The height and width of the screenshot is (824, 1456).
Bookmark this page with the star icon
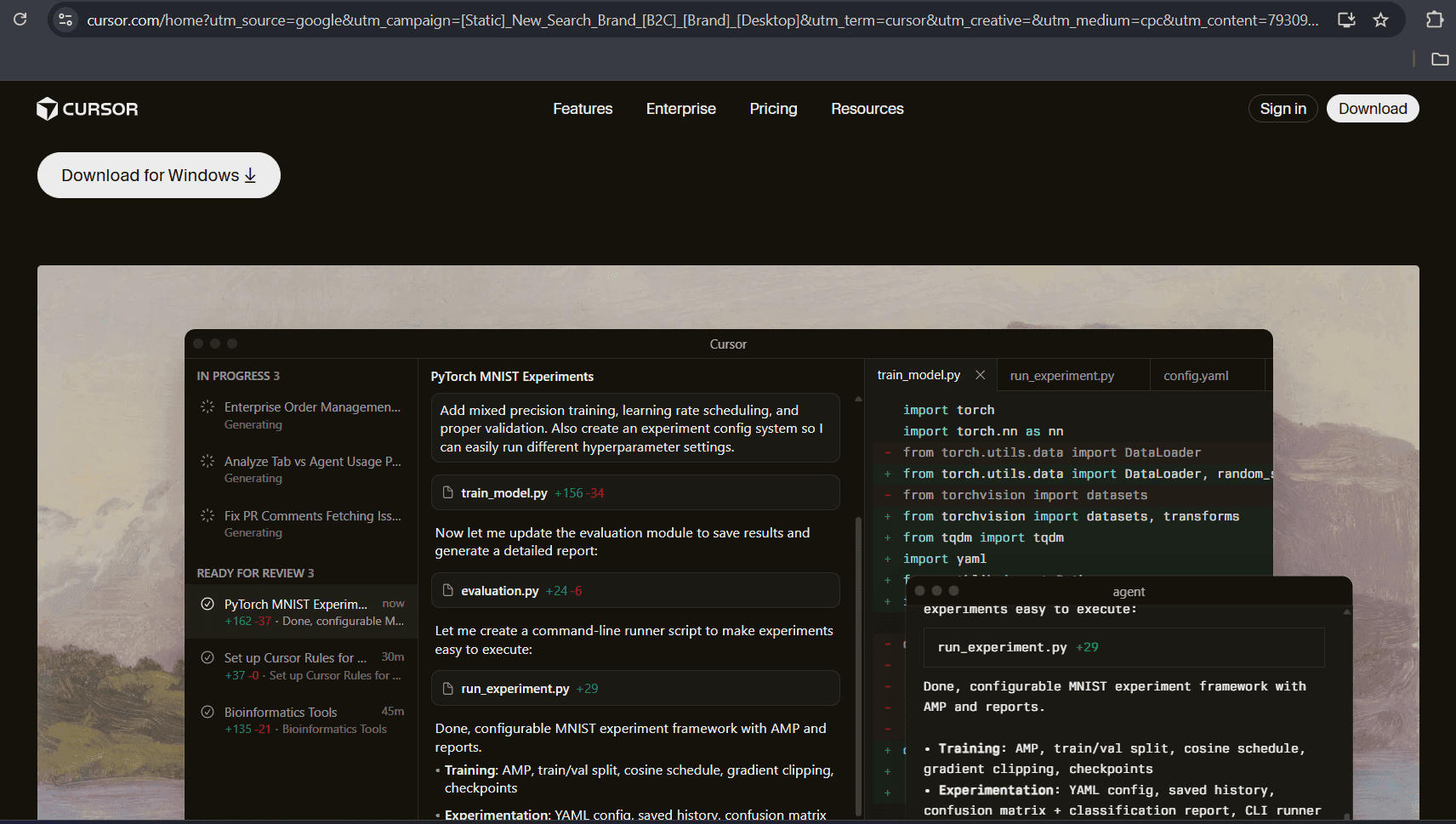tap(1381, 20)
